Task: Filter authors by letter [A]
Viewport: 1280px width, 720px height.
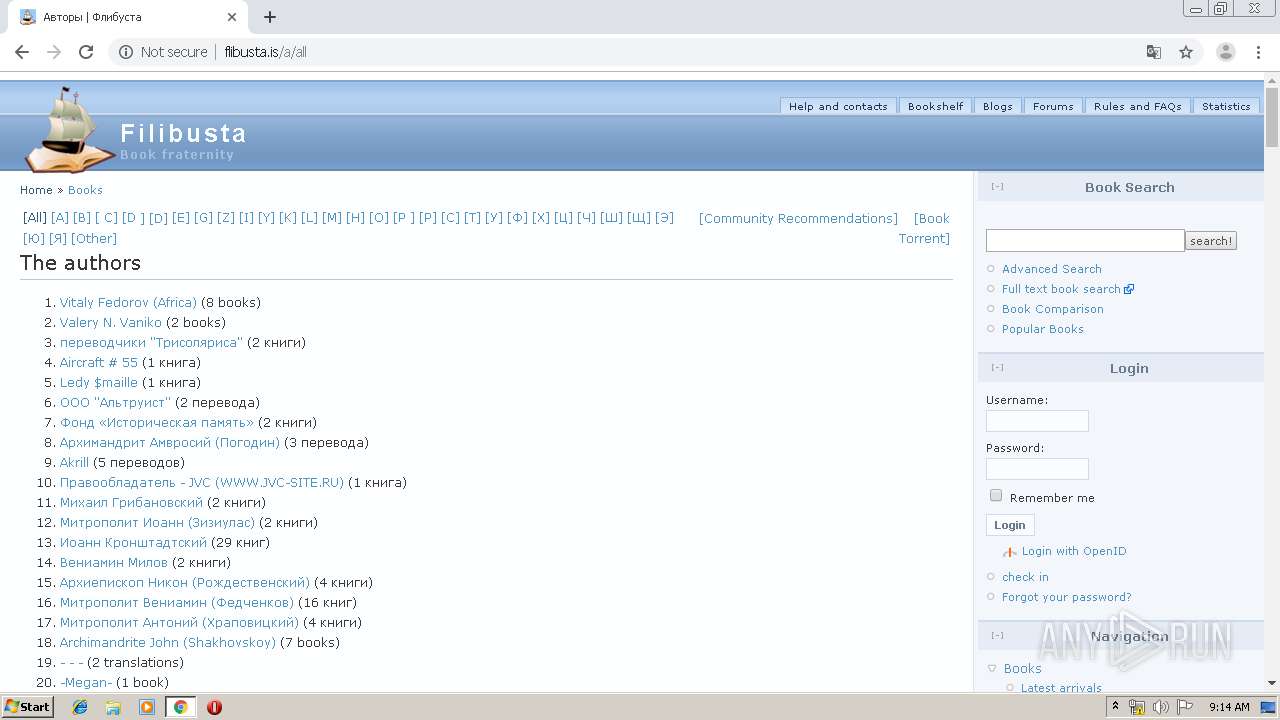Action: 60,218
